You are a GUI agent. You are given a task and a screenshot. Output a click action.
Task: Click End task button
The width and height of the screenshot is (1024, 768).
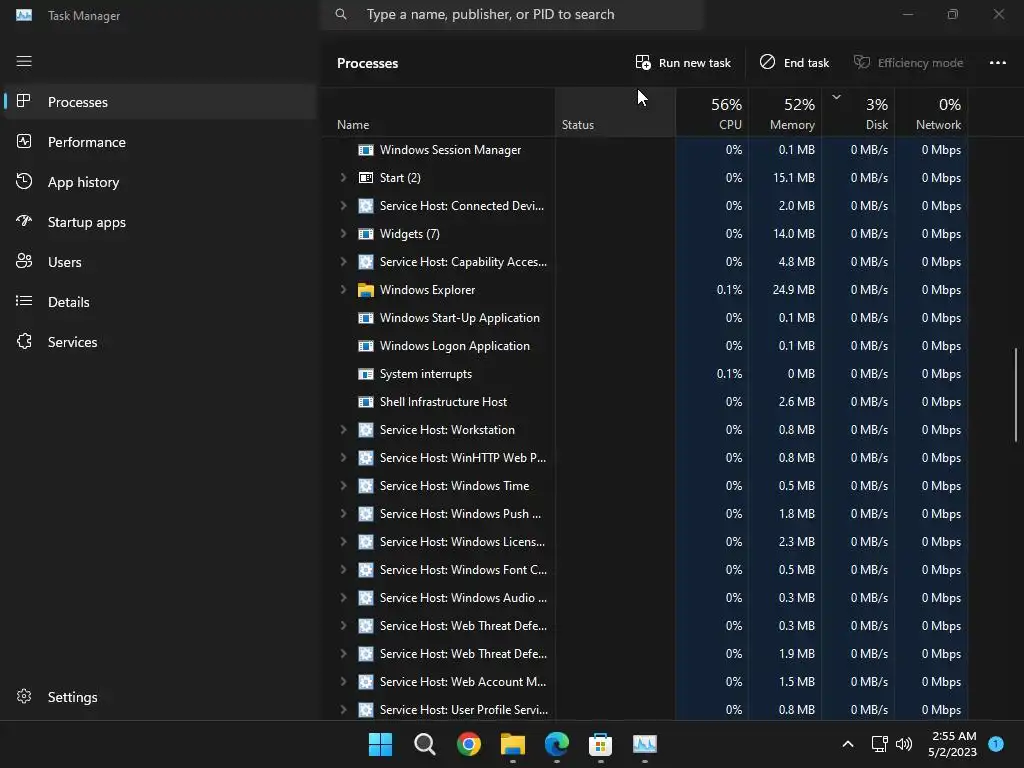pyautogui.click(x=794, y=63)
